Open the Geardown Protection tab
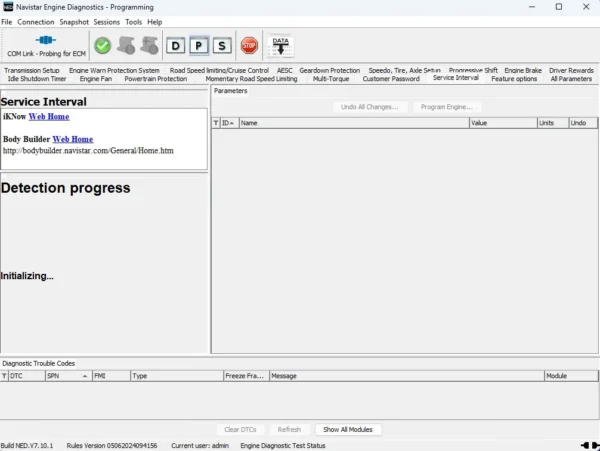Viewport: 600px width, 451px height. click(x=329, y=70)
